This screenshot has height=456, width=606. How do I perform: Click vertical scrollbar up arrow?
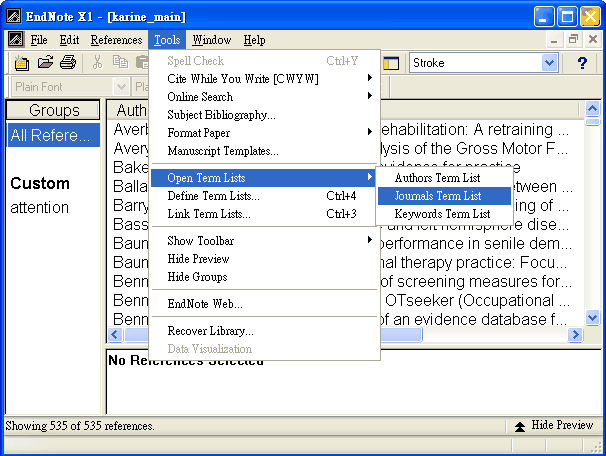point(592,109)
